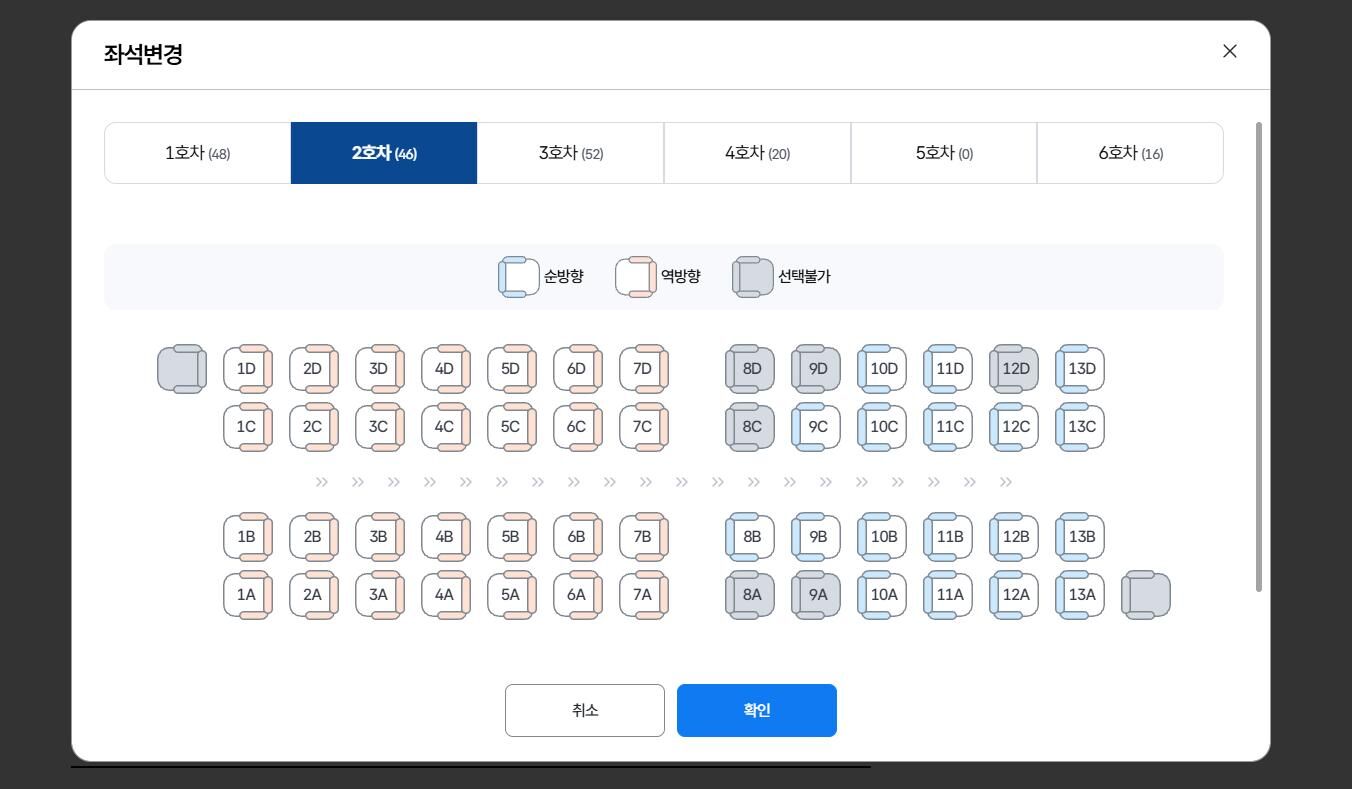Choose seat 13B
This screenshot has width=1352, height=789.
pos(1080,537)
